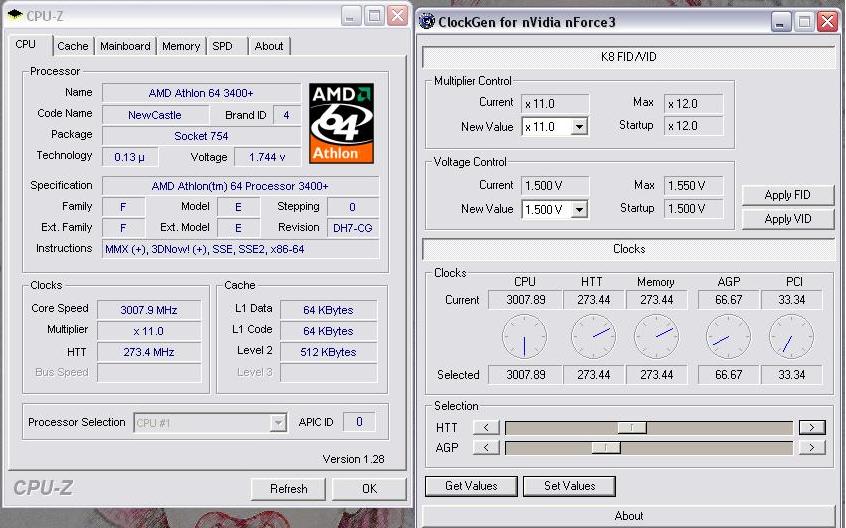Click HTT slider right arrow
Screen dimensions: 846x528
tap(812, 427)
